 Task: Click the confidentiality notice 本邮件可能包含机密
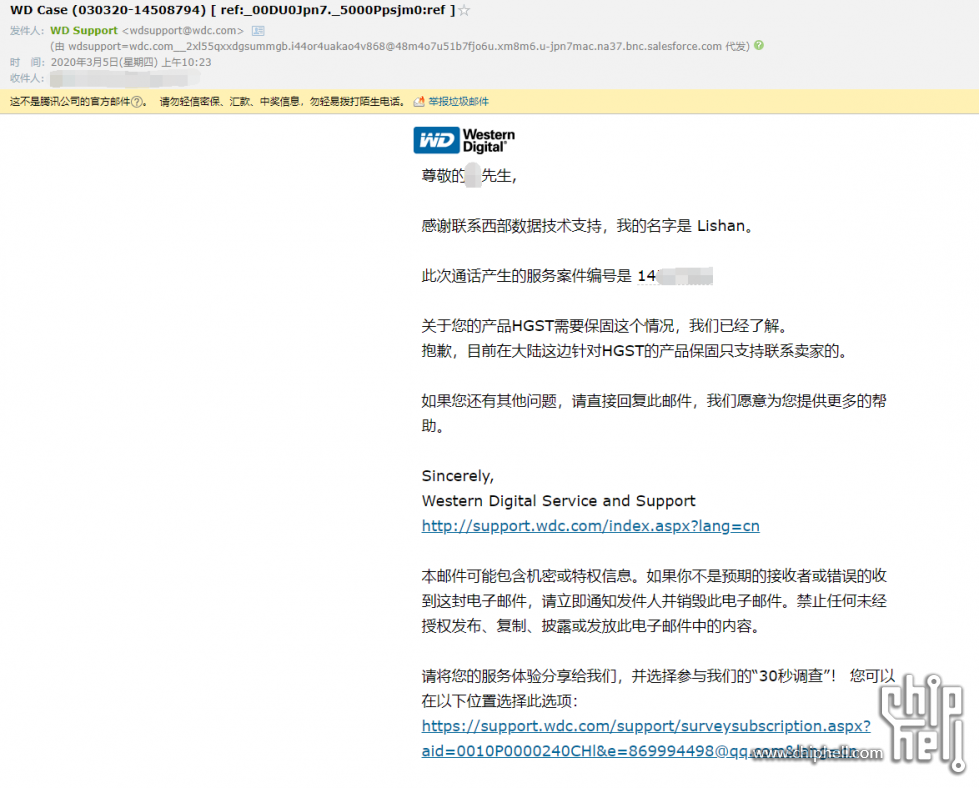click(x=654, y=601)
